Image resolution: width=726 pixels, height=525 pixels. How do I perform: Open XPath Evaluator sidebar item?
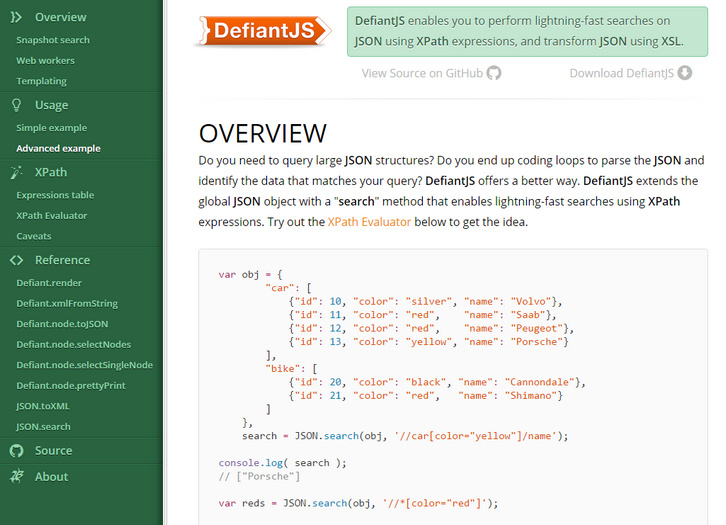click(52, 216)
